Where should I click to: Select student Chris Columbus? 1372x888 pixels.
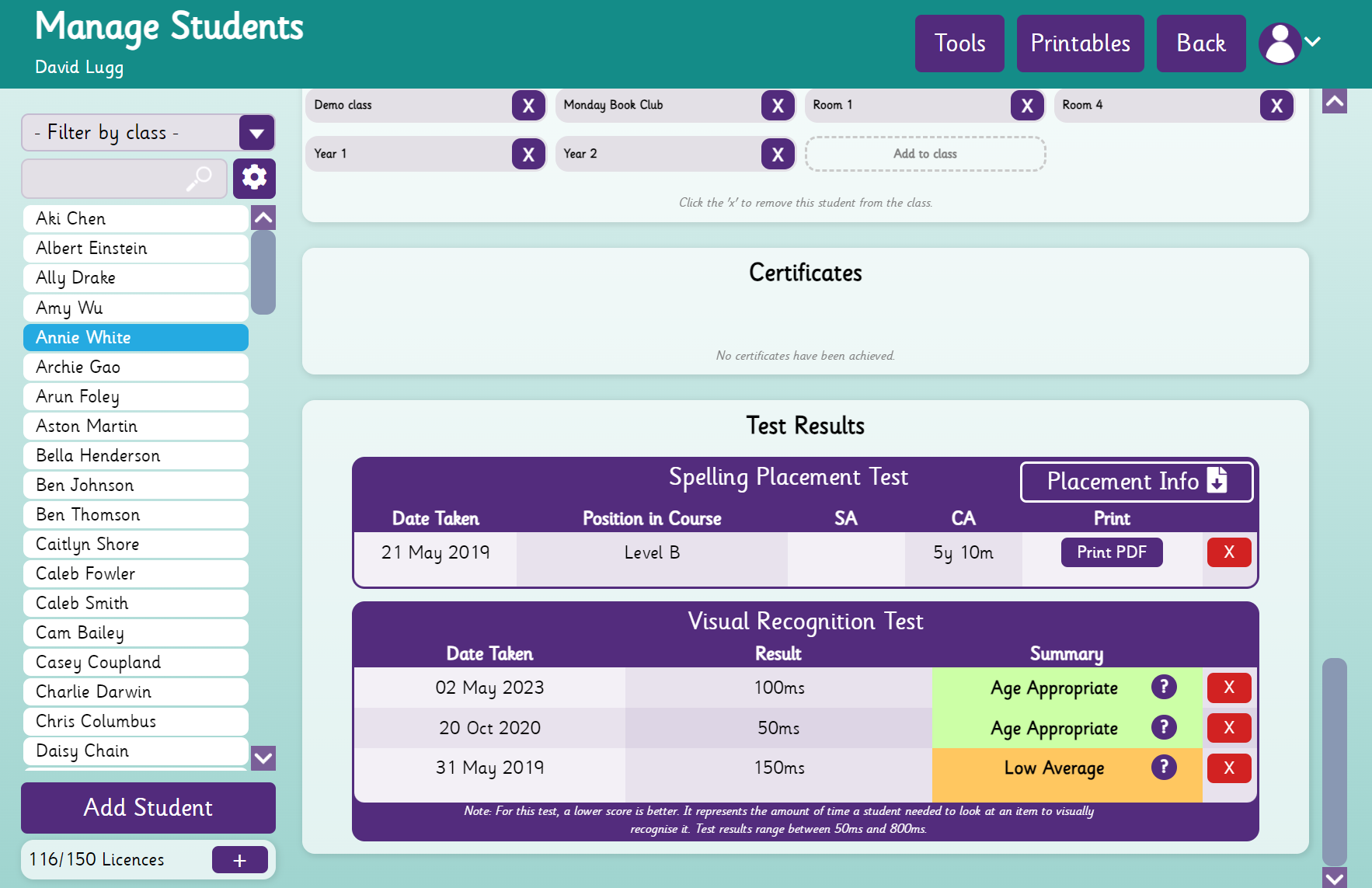136,722
